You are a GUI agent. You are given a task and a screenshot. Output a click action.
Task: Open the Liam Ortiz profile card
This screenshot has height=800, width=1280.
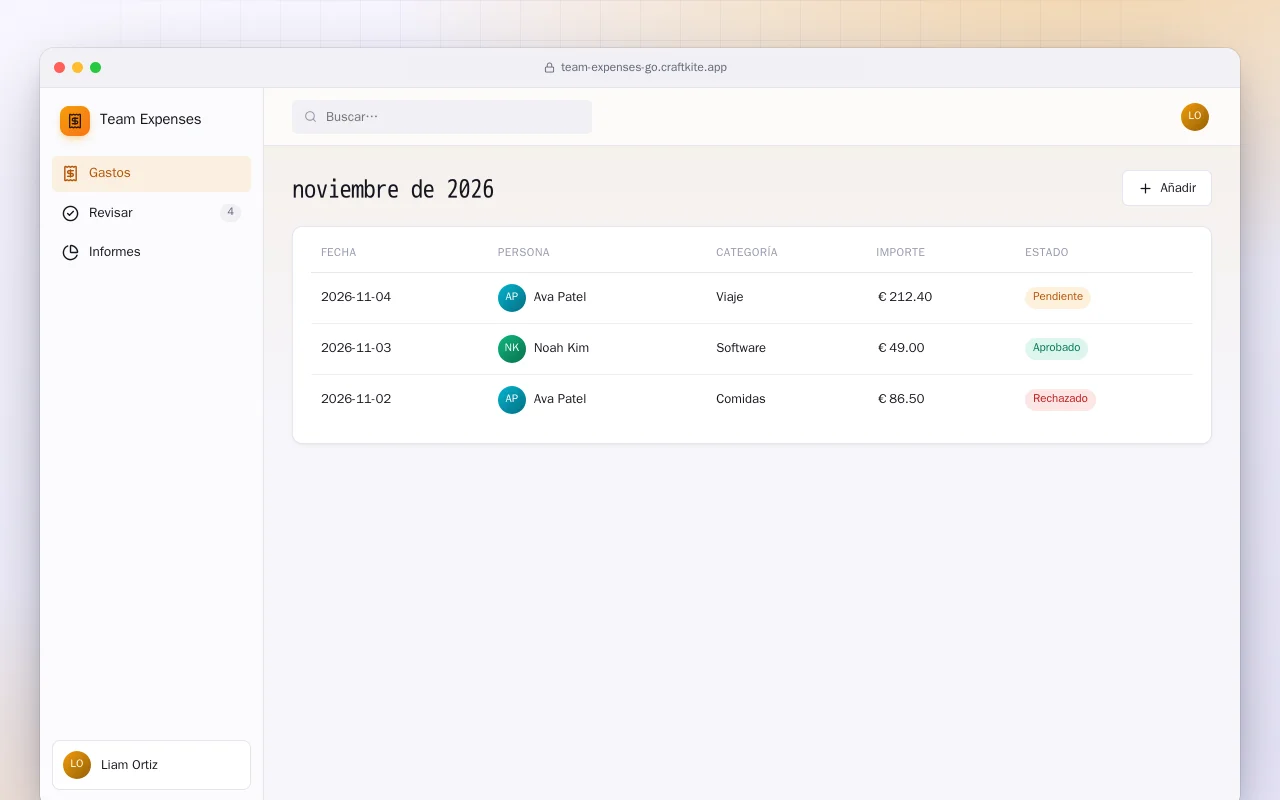[x=151, y=765]
